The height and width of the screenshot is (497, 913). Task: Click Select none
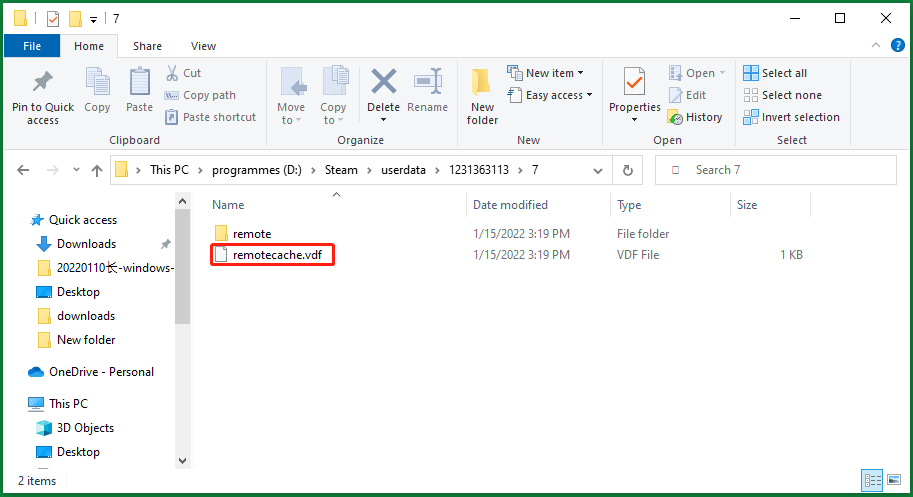coord(782,95)
